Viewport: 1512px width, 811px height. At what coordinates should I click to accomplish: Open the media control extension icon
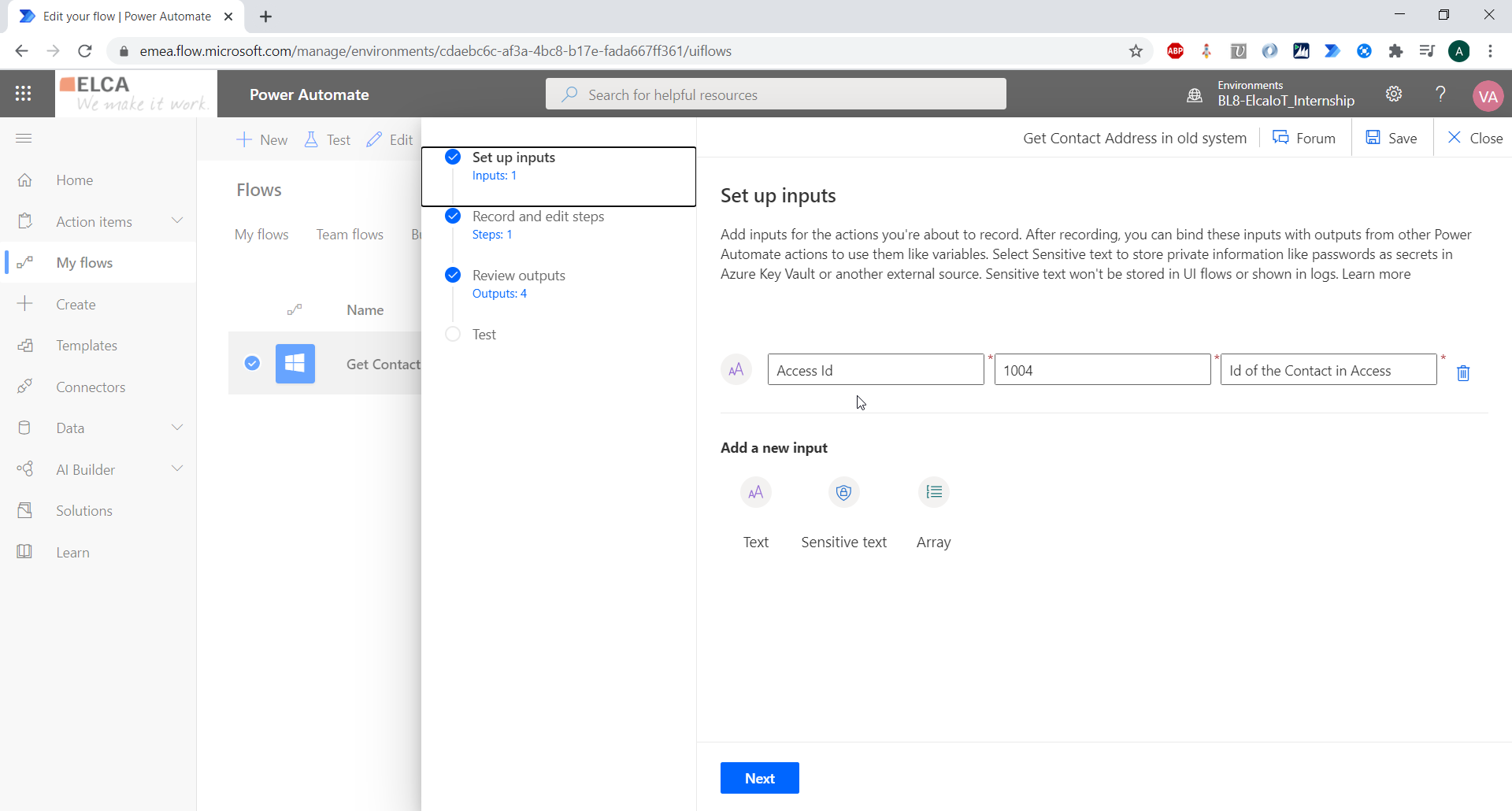tap(1427, 51)
